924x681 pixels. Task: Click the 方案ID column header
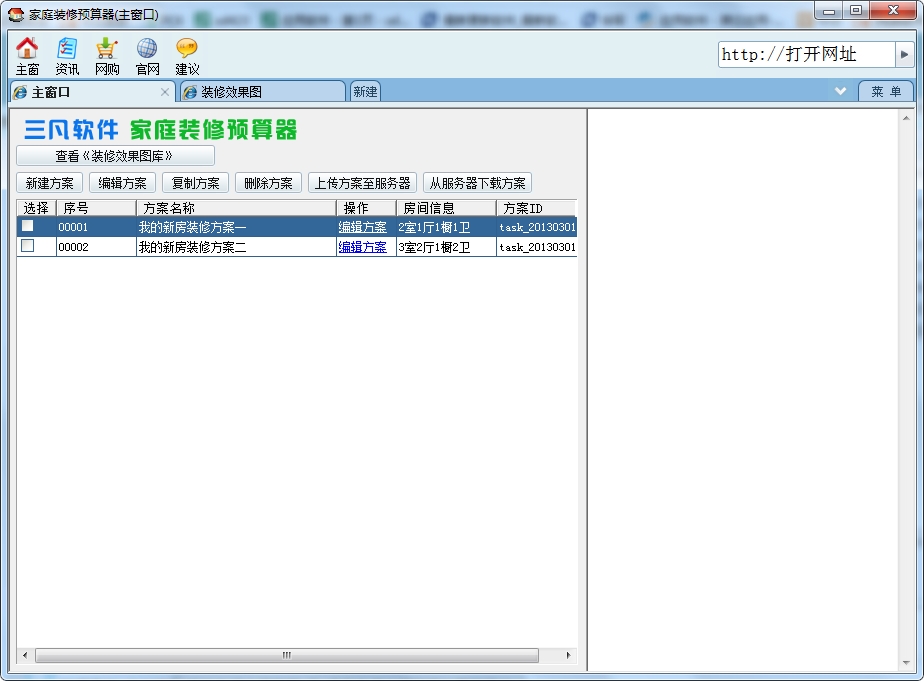(536, 208)
